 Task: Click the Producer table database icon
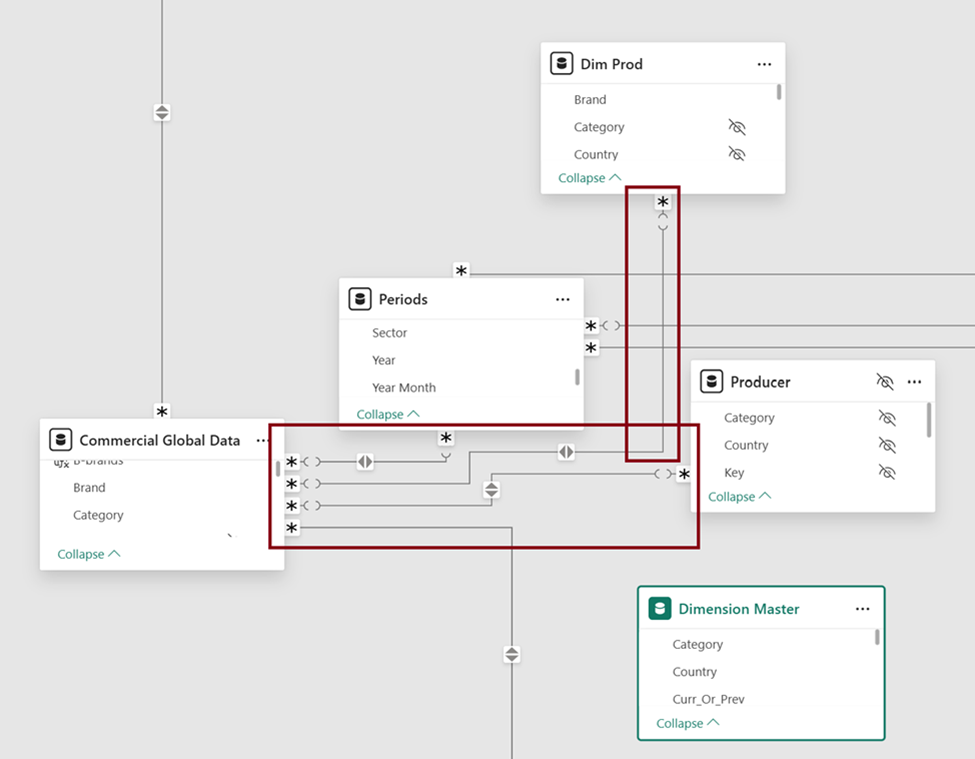[711, 381]
